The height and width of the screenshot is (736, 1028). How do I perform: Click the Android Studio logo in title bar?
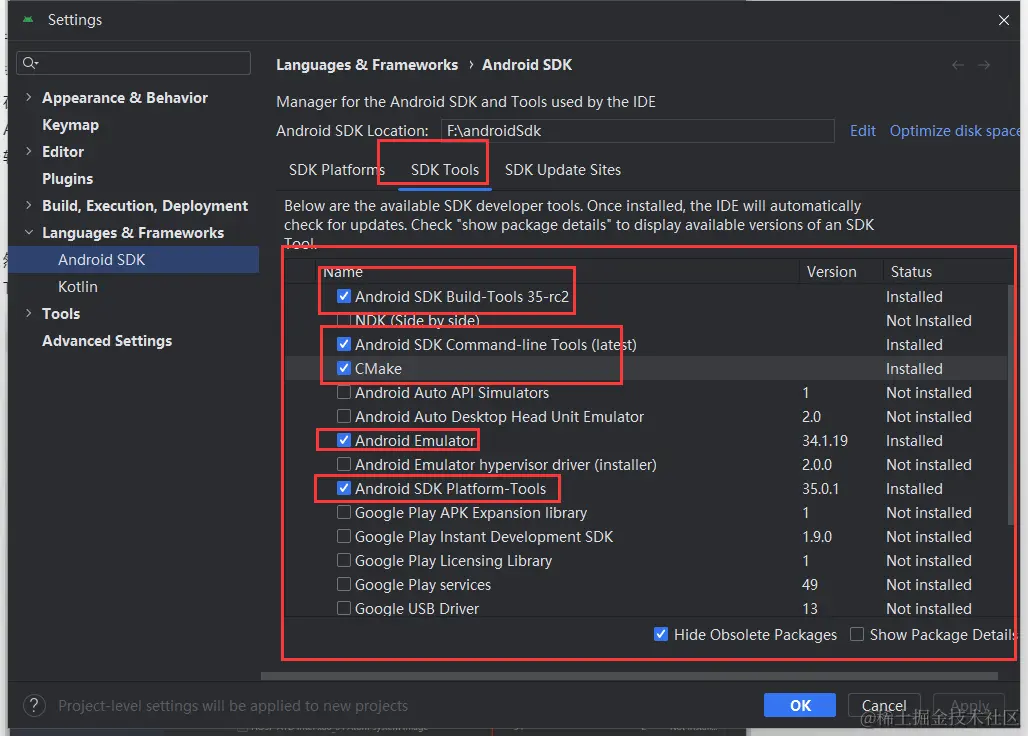coord(28,20)
